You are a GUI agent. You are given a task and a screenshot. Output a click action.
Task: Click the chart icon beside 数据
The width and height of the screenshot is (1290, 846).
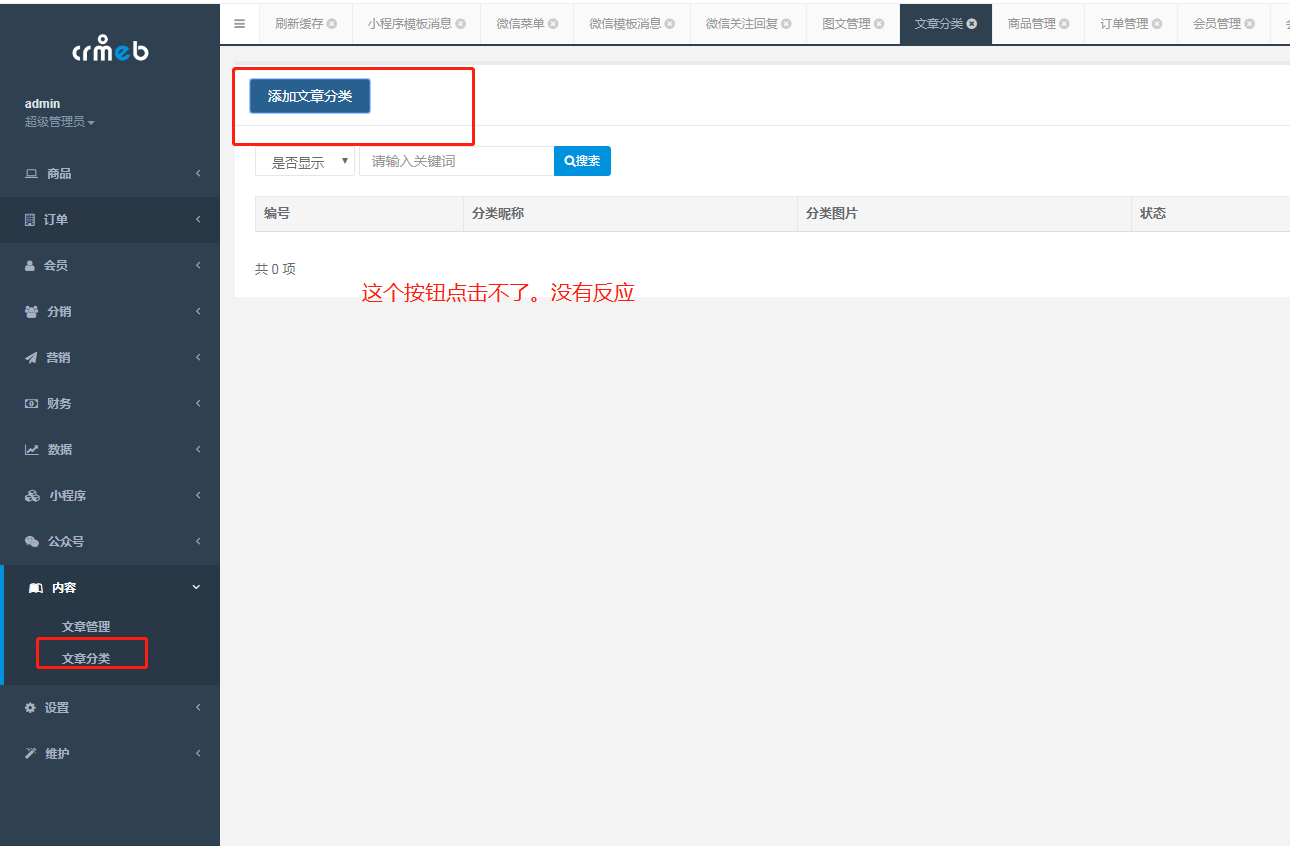click(x=32, y=450)
